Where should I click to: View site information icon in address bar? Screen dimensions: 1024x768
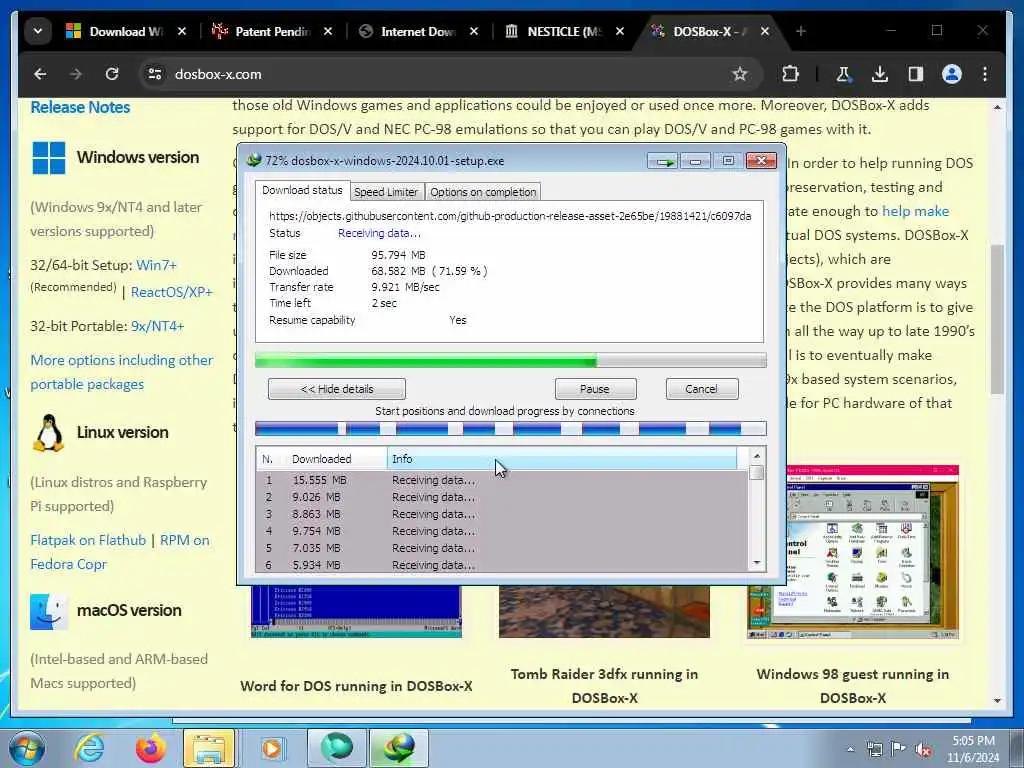point(155,74)
